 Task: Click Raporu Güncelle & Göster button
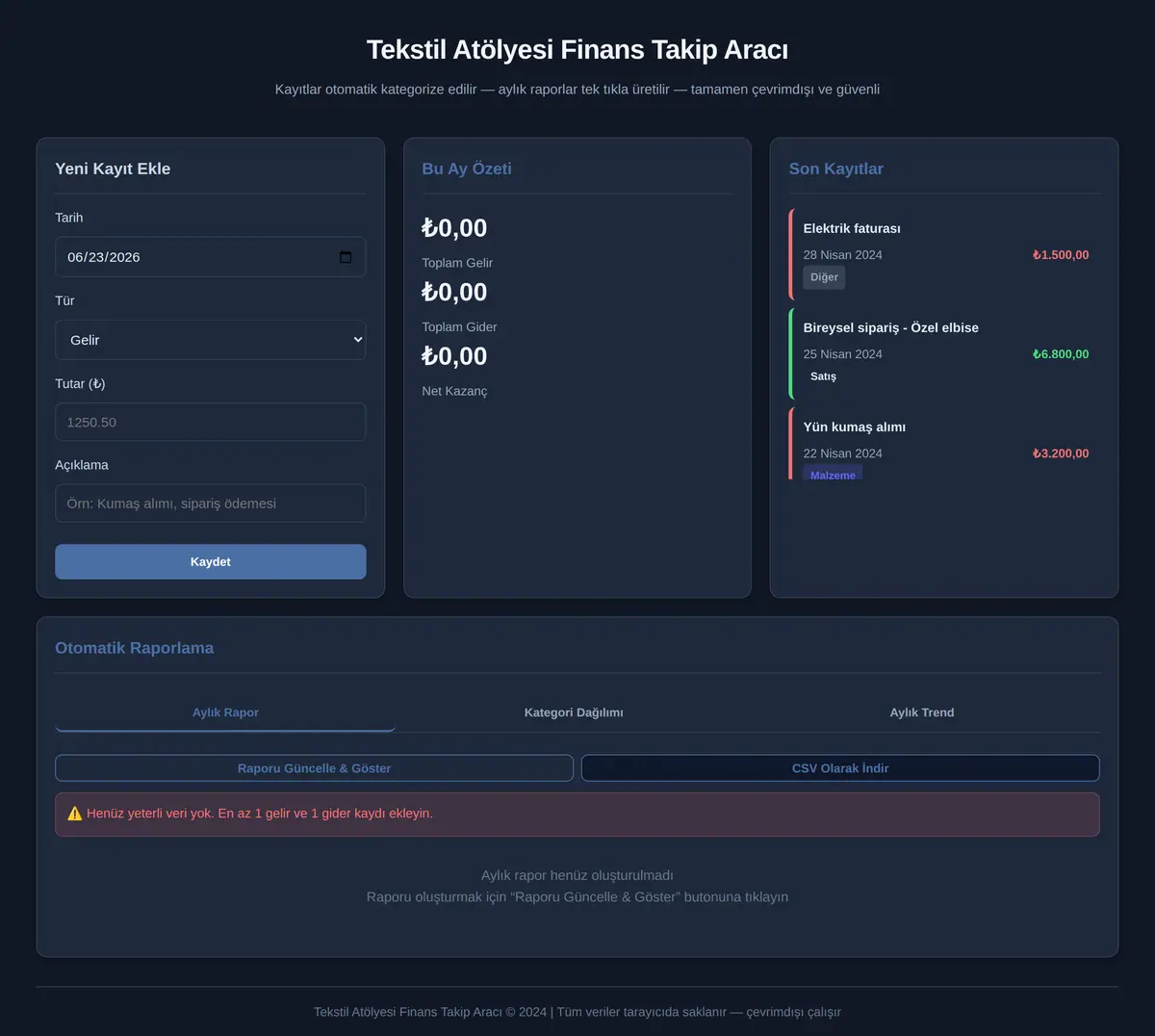314,768
